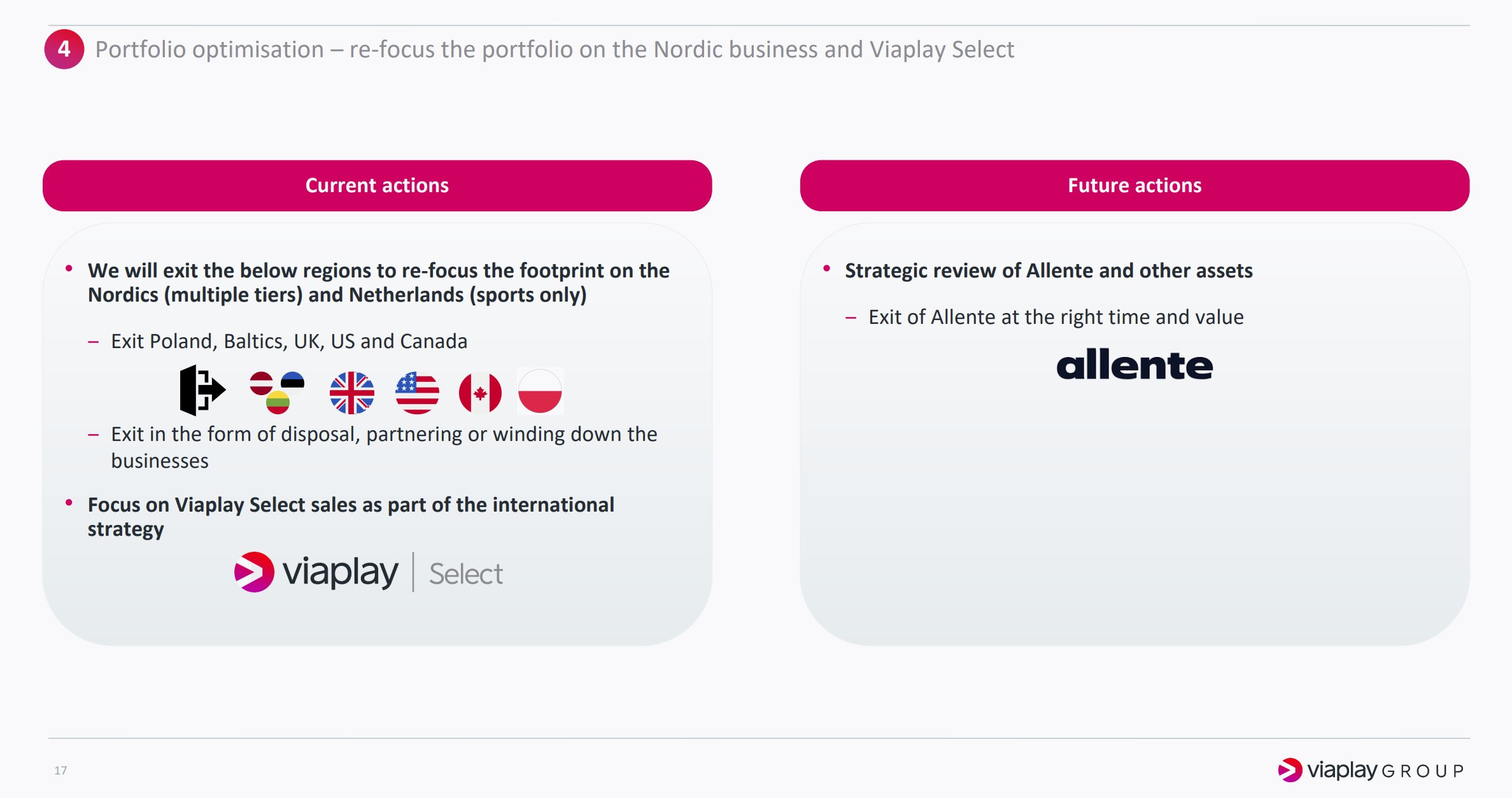Screen dimensions: 1512x798
Task: Click the Viaplay Select play-arrow logo icon
Action: [254, 571]
